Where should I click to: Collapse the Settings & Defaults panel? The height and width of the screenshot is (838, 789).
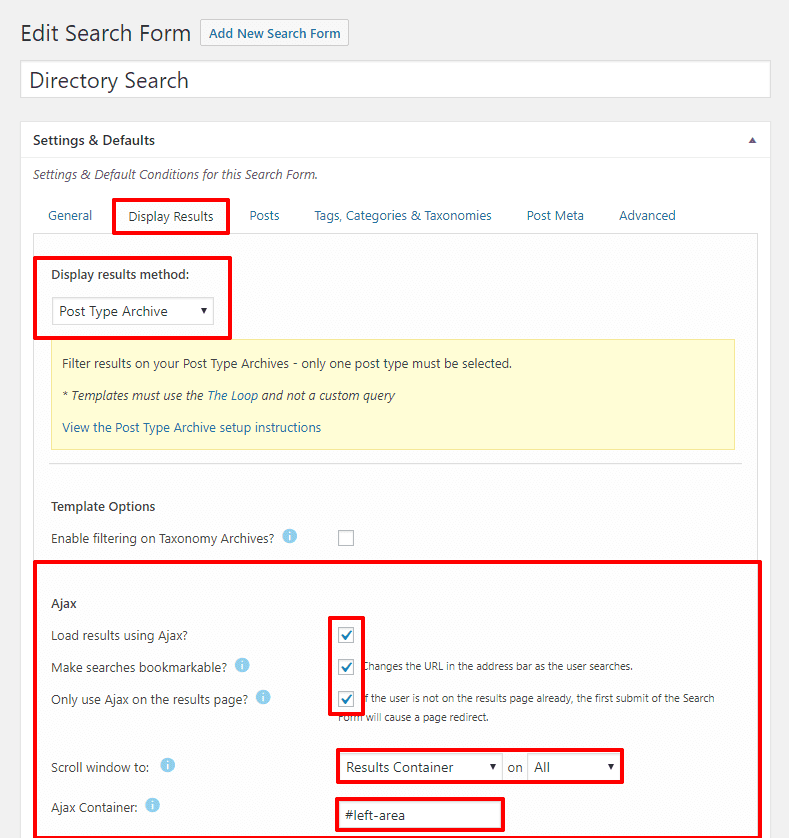(x=752, y=140)
